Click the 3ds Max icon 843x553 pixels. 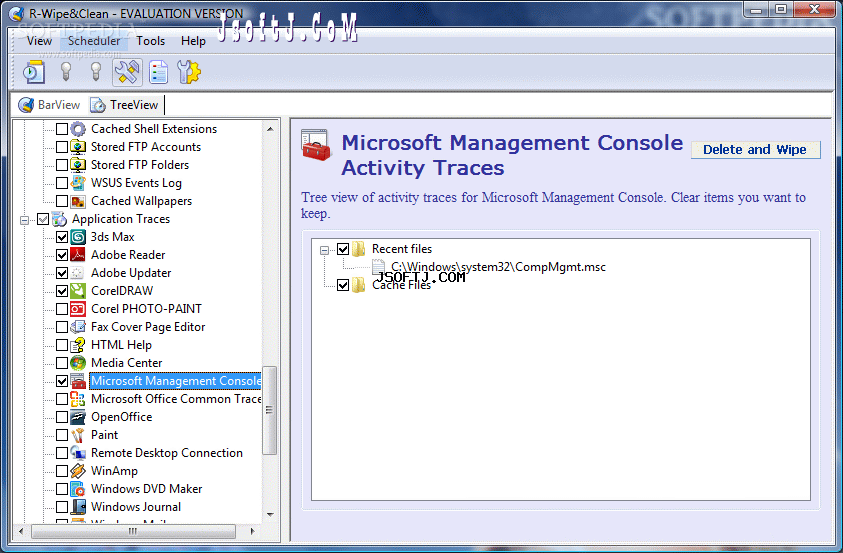[x=78, y=237]
